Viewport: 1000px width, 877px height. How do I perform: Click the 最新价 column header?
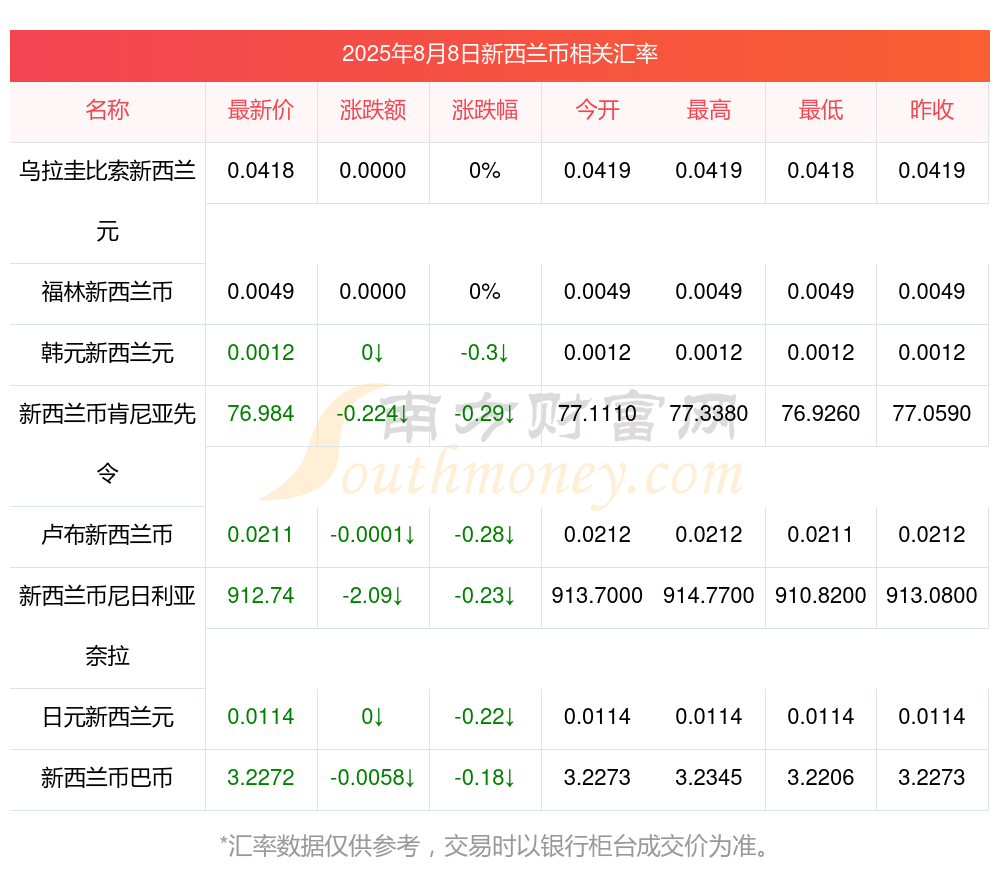260,110
